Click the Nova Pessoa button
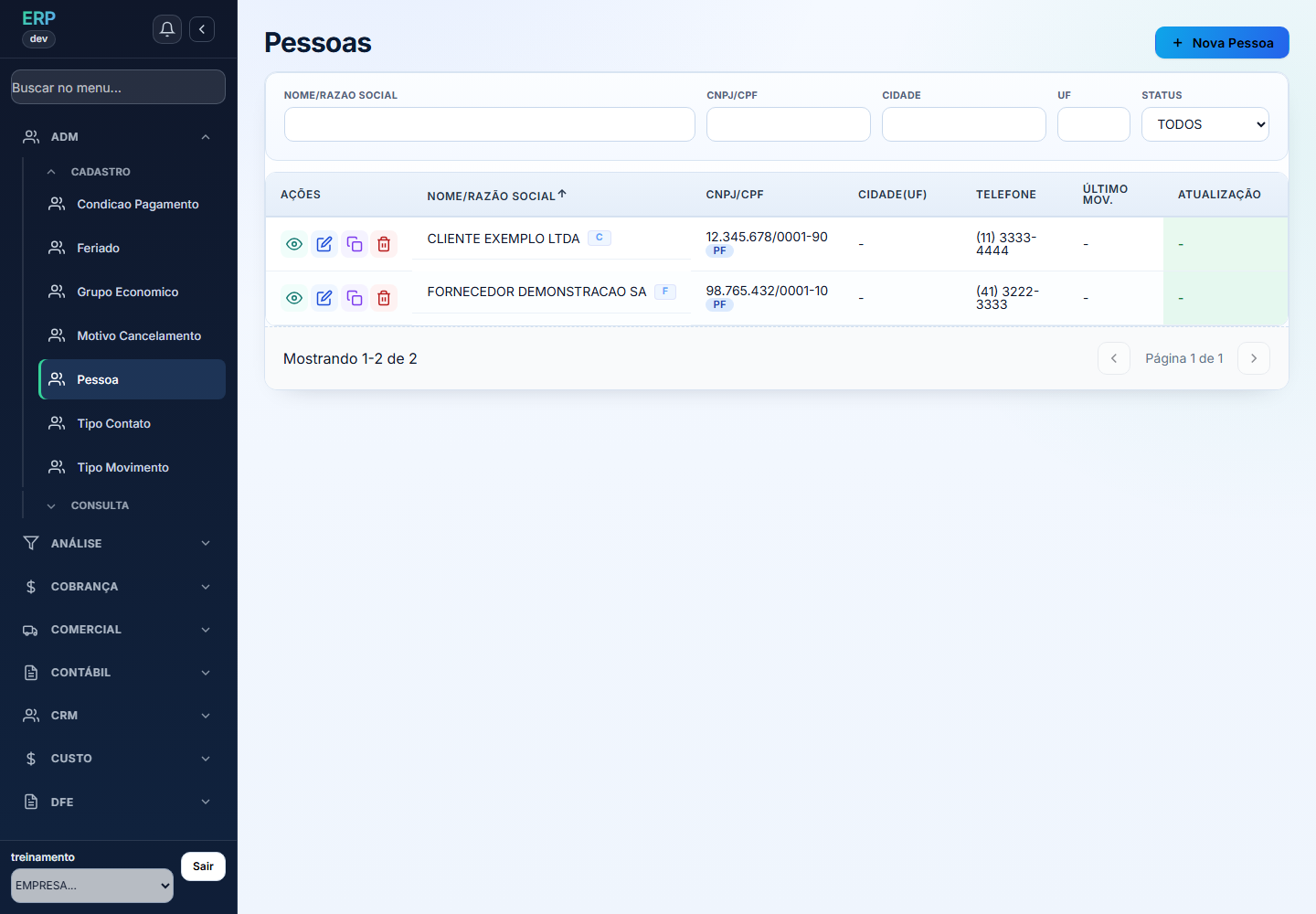1316x914 pixels. coord(1222,43)
